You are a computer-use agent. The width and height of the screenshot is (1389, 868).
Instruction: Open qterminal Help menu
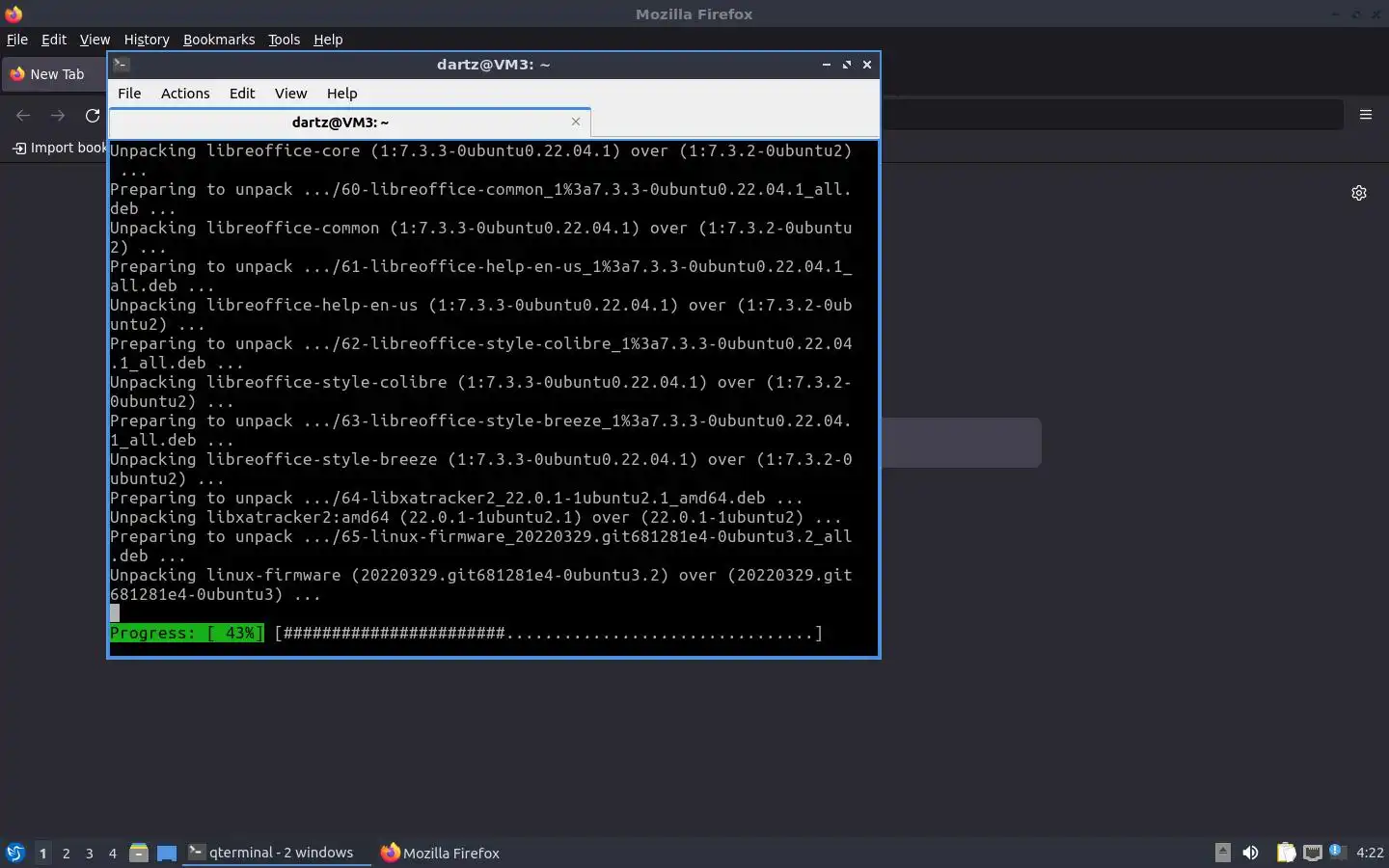(x=341, y=94)
